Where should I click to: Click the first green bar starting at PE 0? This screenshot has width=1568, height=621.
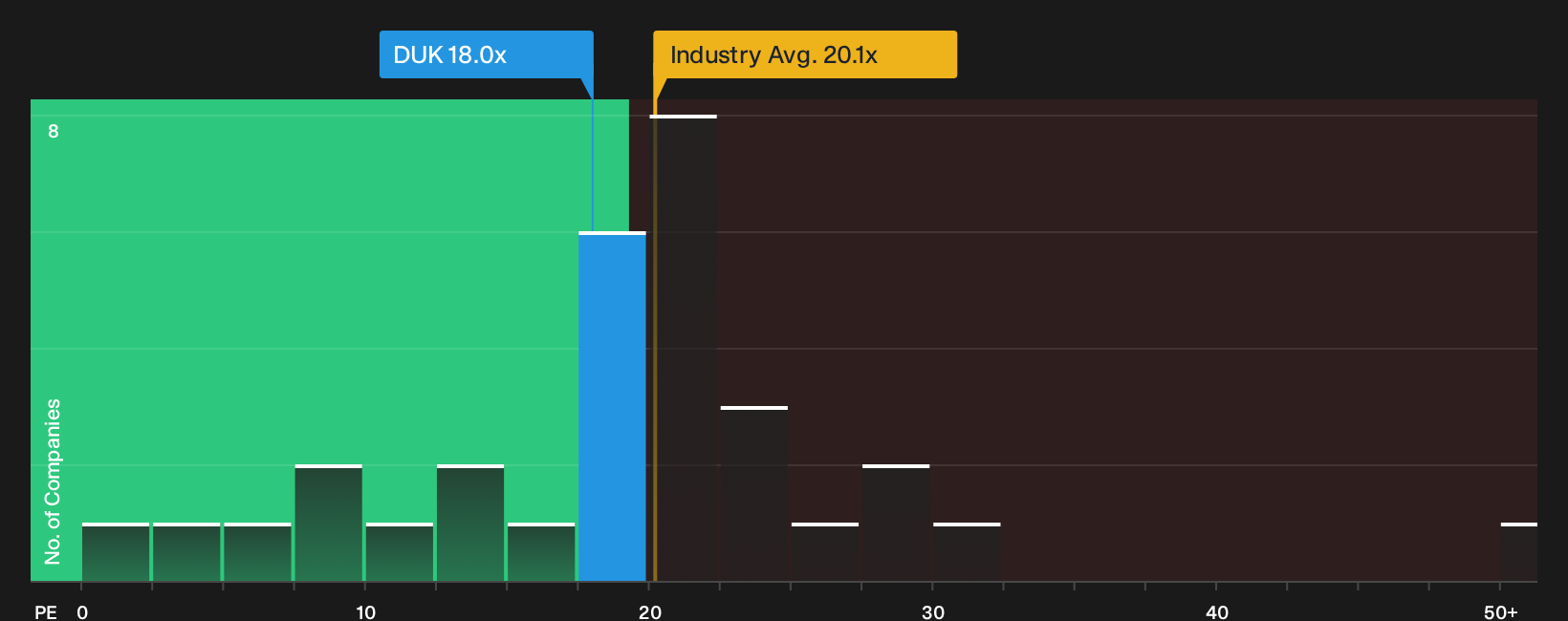click(116, 552)
